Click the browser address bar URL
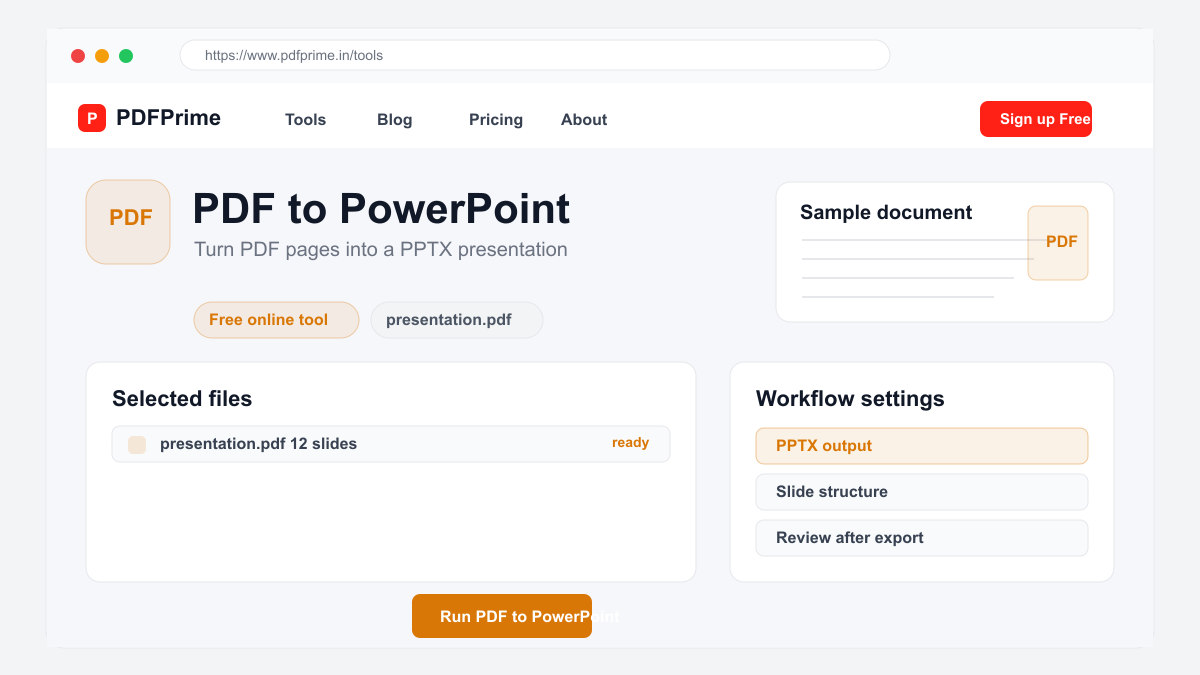This screenshot has width=1200, height=675. (x=535, y=55)
